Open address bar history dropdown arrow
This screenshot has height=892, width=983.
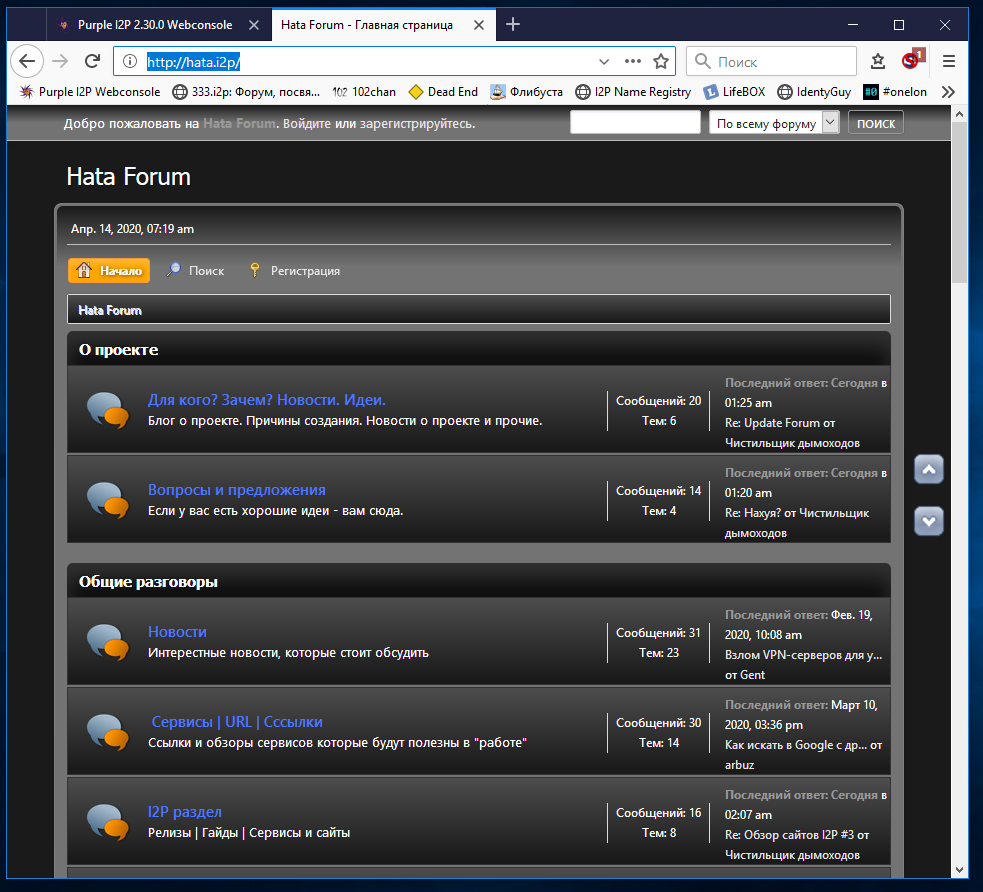click(604, 61)
